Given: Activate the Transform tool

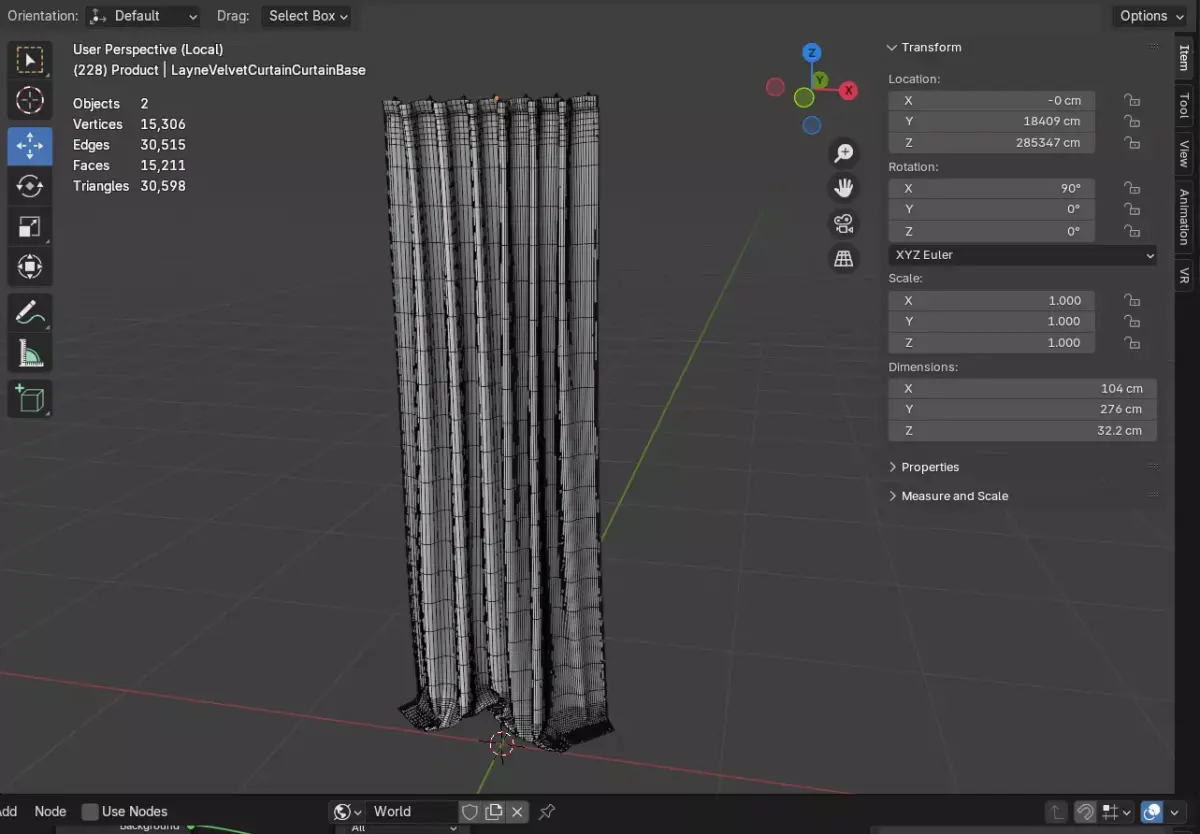Looking at the screenshot, I should click(30, 267).
